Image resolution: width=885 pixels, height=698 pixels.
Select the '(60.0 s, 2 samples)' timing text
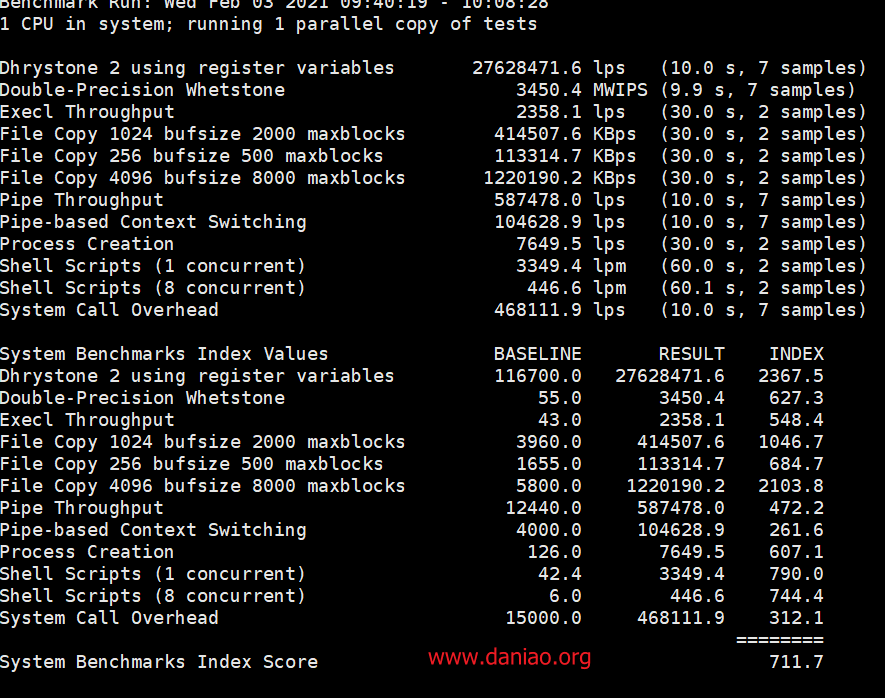tap(763, 266)
